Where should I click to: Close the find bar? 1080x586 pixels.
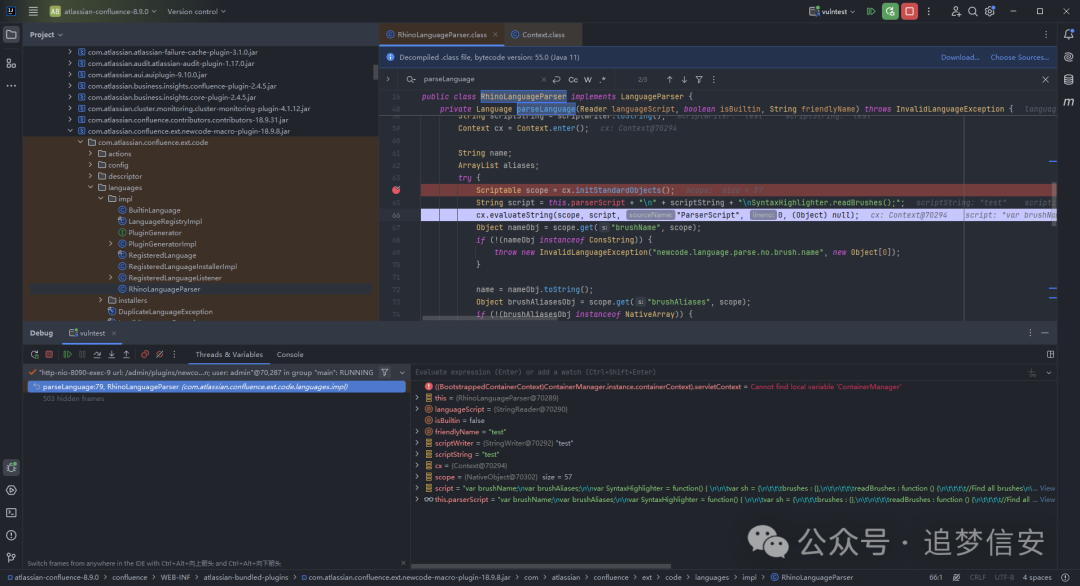(x=1045, y=80)
